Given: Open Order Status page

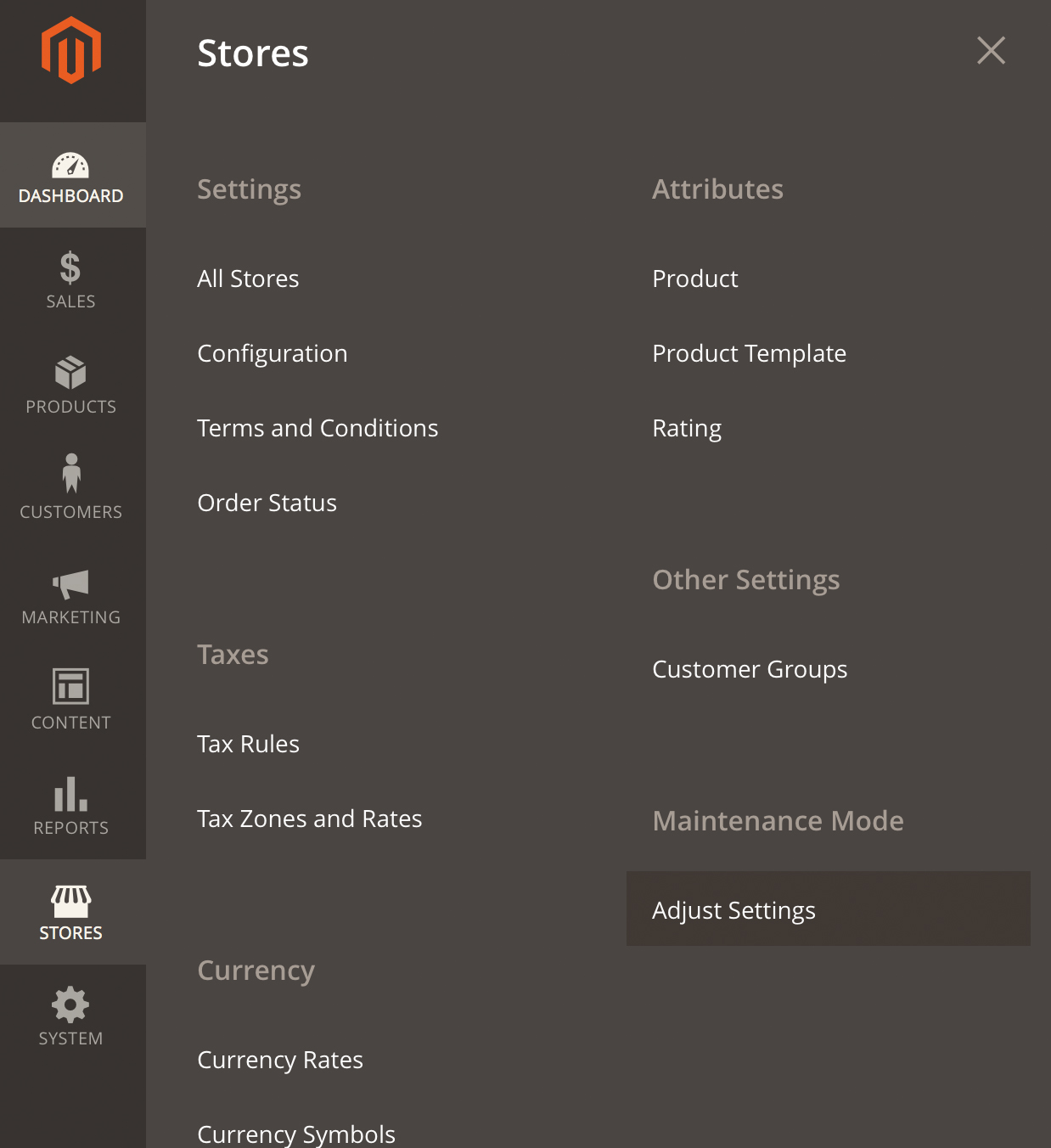Looking at the screenshot, I should coord(267,503).
